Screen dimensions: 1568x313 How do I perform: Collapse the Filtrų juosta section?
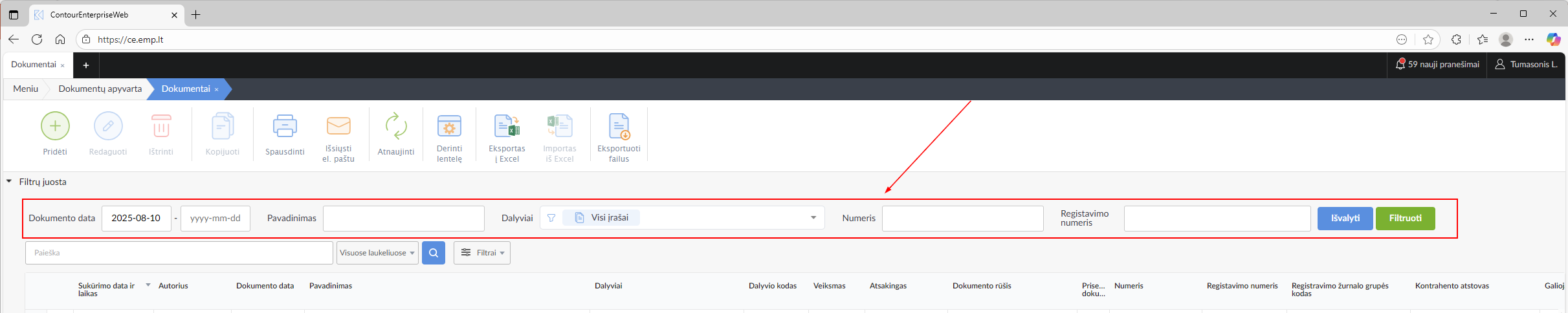(x=9, y=182)
